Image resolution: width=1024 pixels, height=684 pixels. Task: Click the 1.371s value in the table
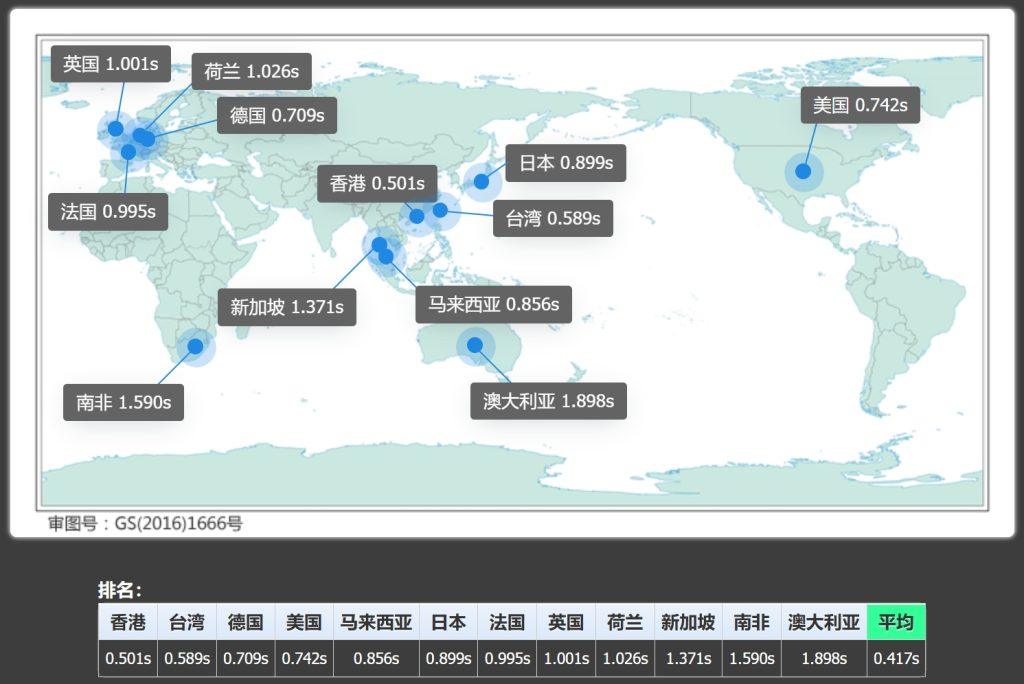688,658
